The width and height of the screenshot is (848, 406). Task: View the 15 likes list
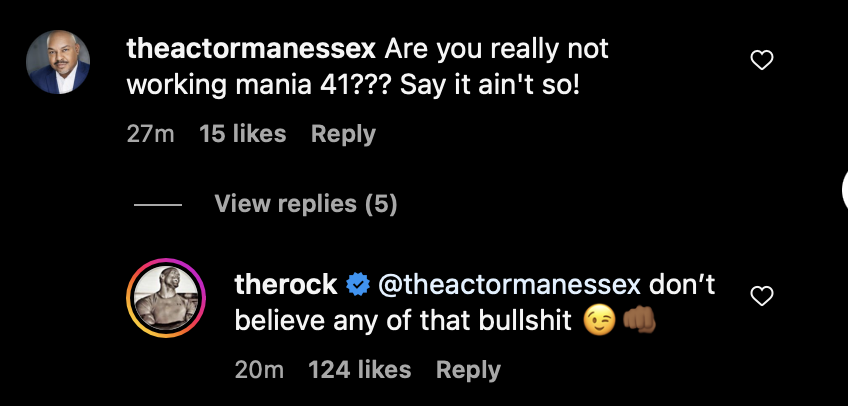243,134
